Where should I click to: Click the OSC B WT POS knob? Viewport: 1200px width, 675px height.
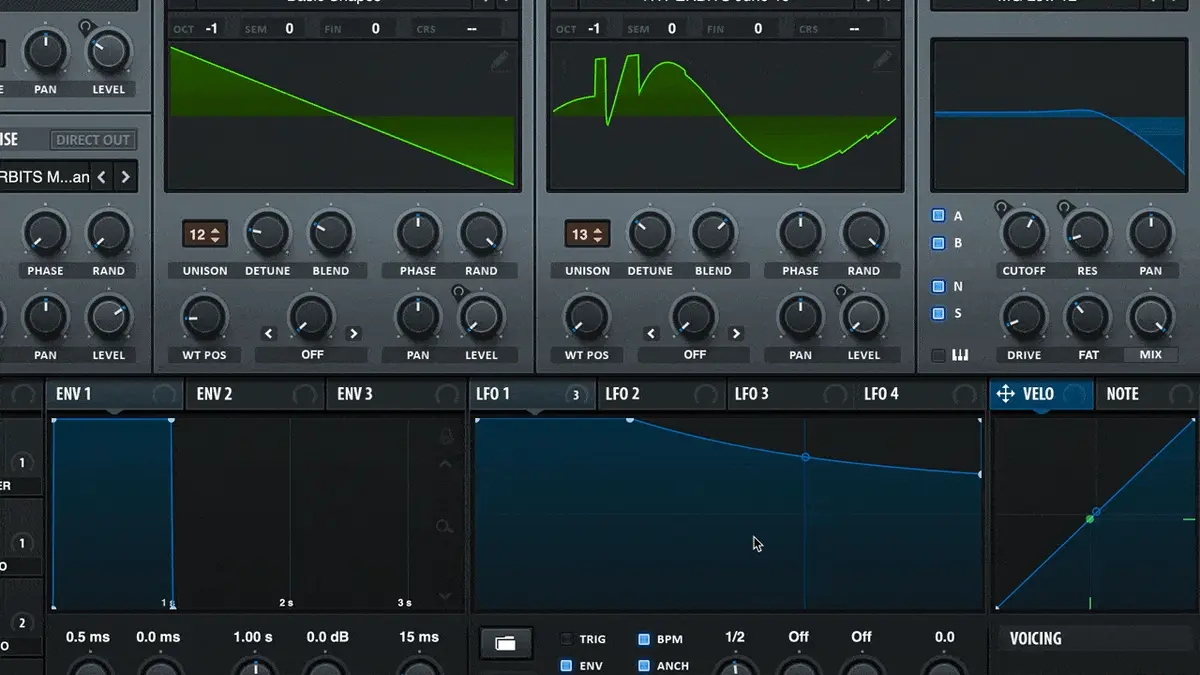[587, 316]
